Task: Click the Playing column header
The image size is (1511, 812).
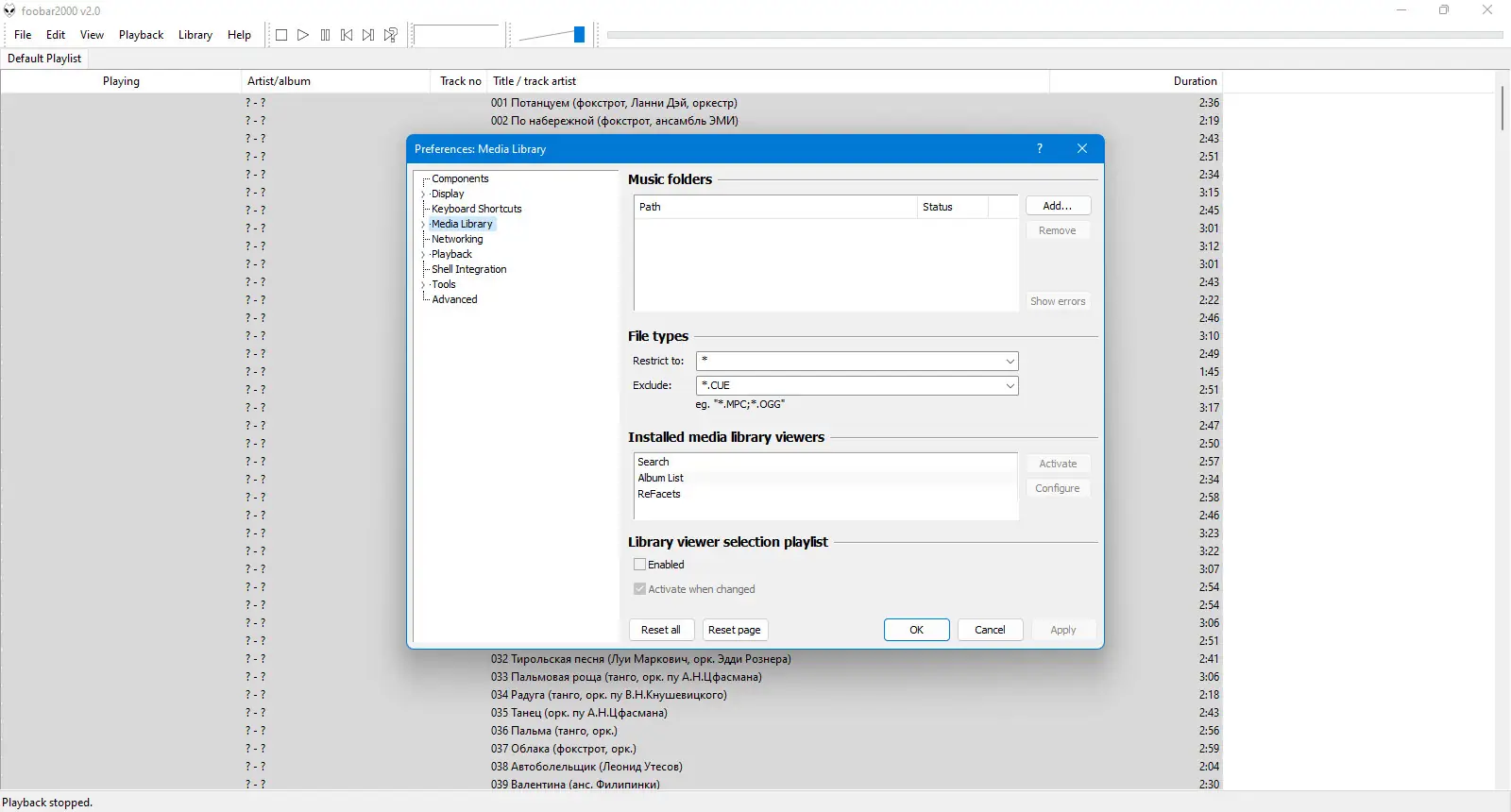Action: click(x=121, y=81)
